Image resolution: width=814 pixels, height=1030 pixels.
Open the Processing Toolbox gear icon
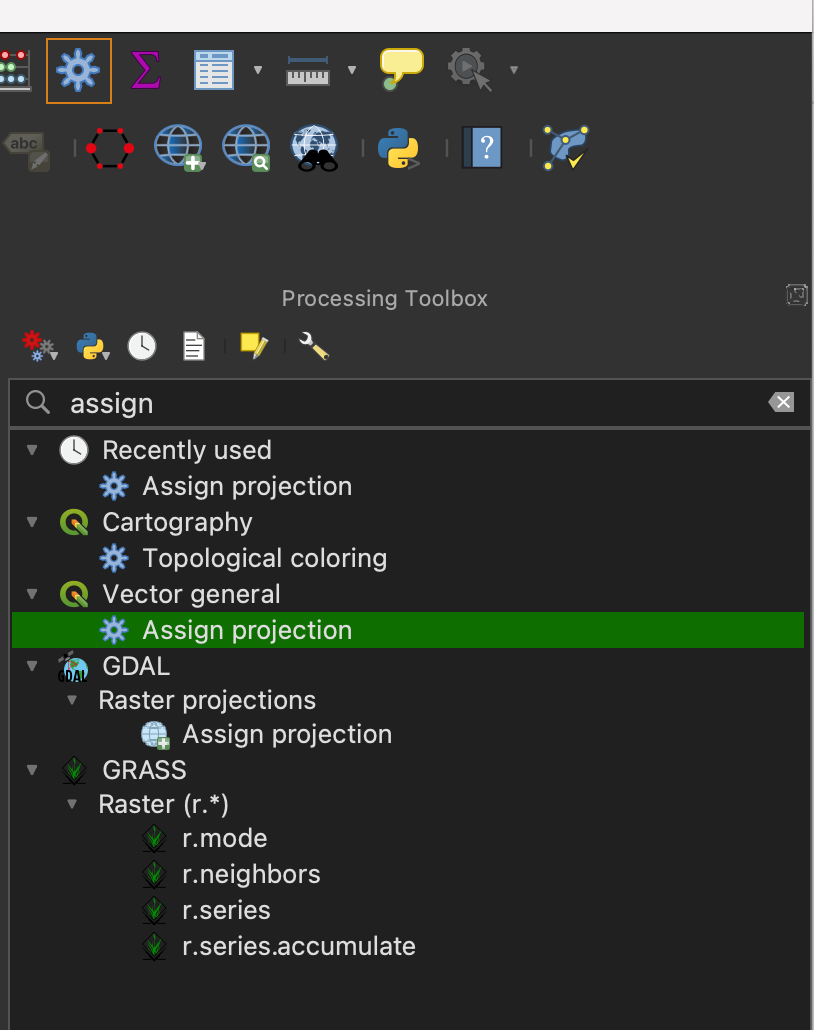click(78, 70)
